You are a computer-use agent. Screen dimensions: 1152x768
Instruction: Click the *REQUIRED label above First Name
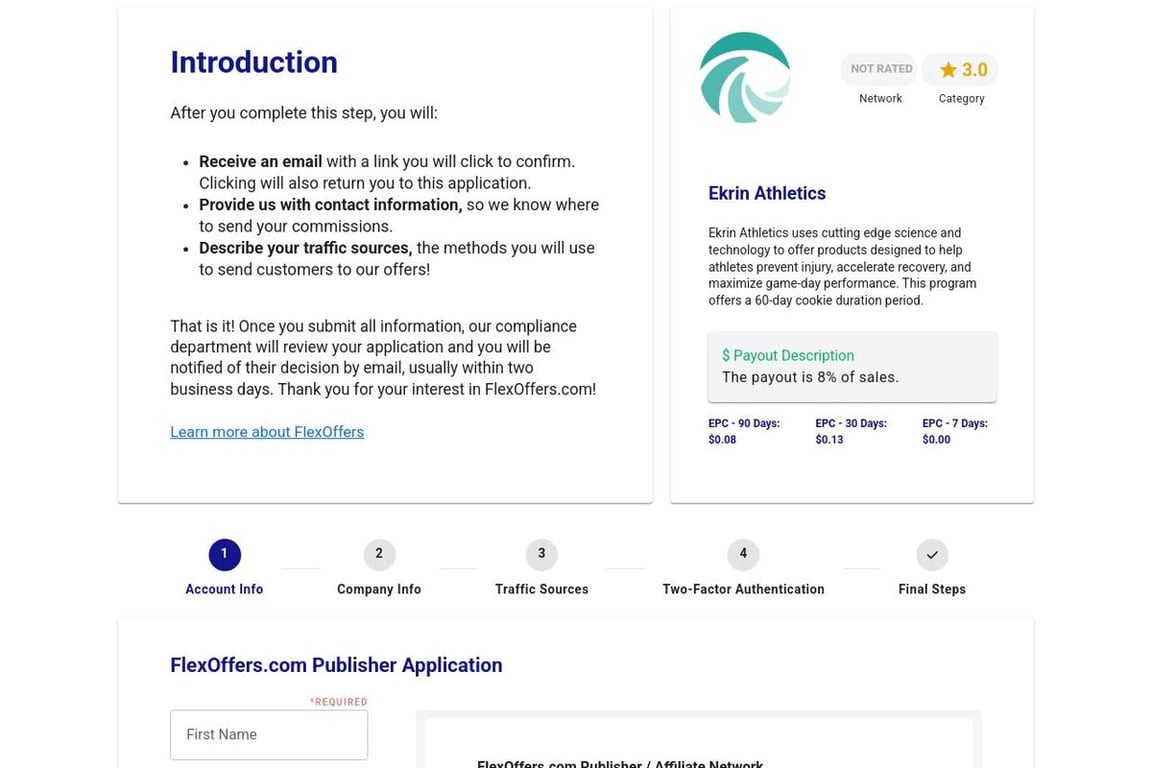(338, 702)
